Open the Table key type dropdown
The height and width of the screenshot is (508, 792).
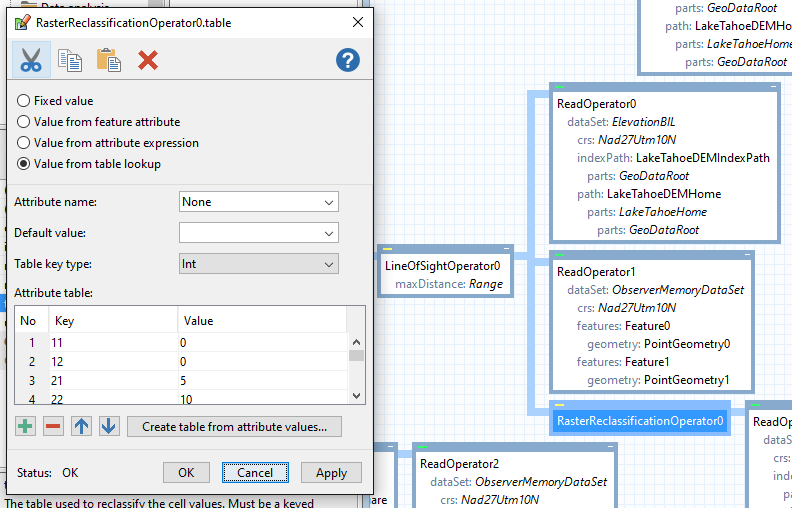[258, 264]
